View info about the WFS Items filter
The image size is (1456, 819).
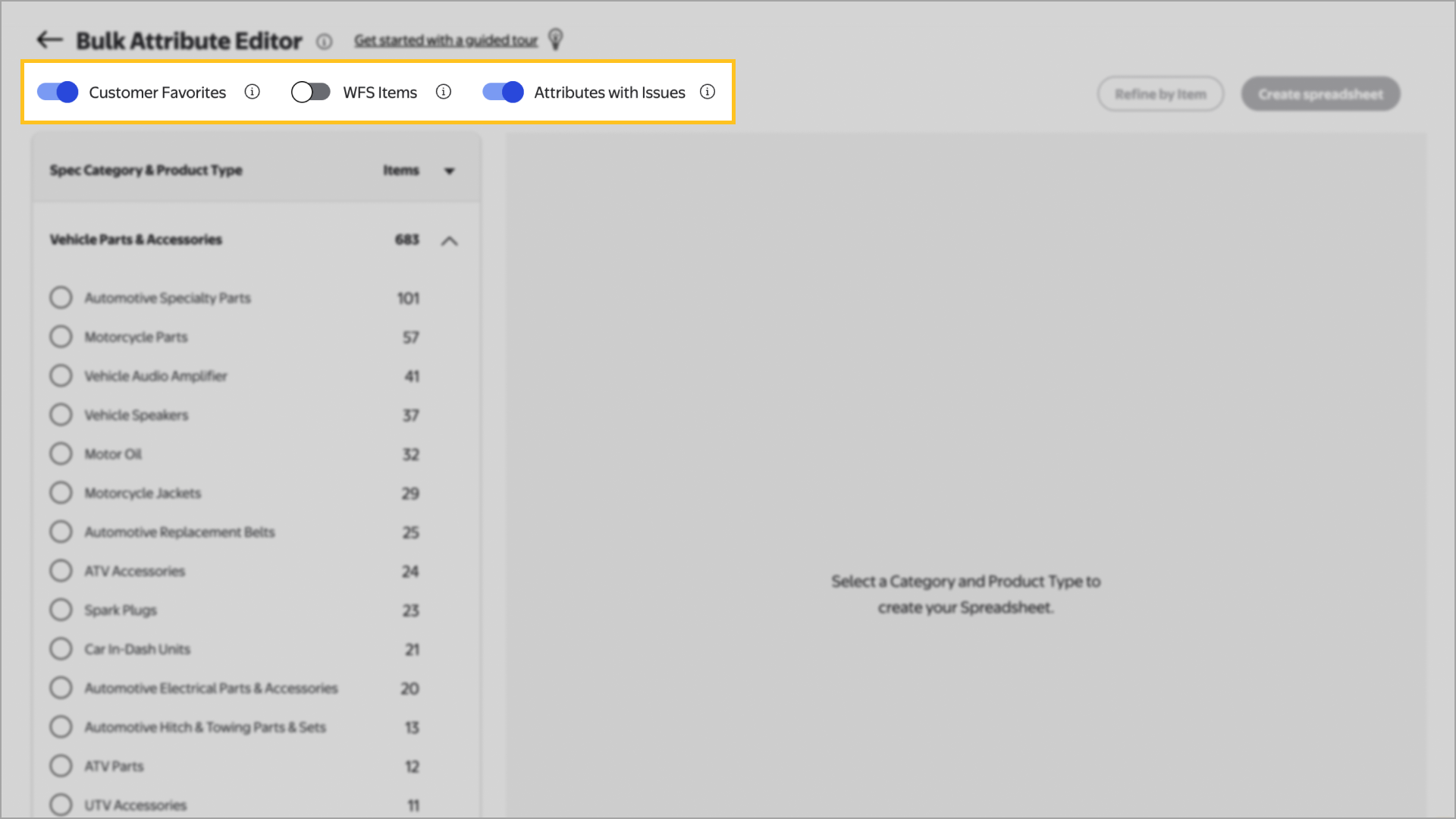pos(444,92)
